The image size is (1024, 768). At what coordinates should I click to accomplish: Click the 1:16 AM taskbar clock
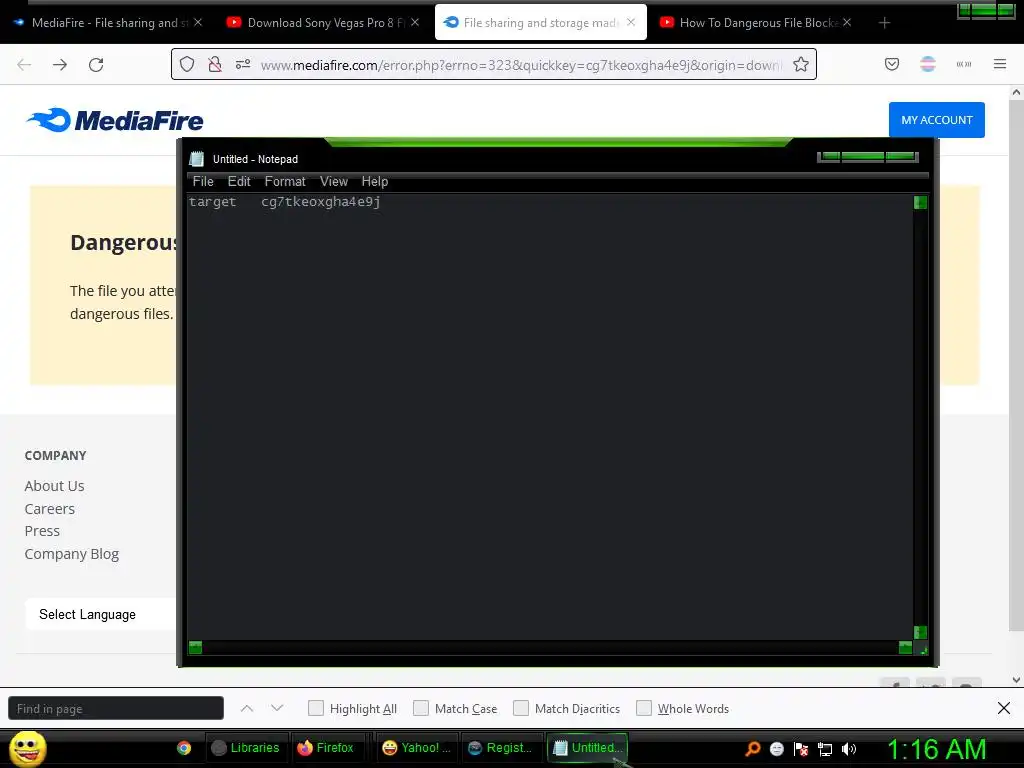tap(936, 749)
